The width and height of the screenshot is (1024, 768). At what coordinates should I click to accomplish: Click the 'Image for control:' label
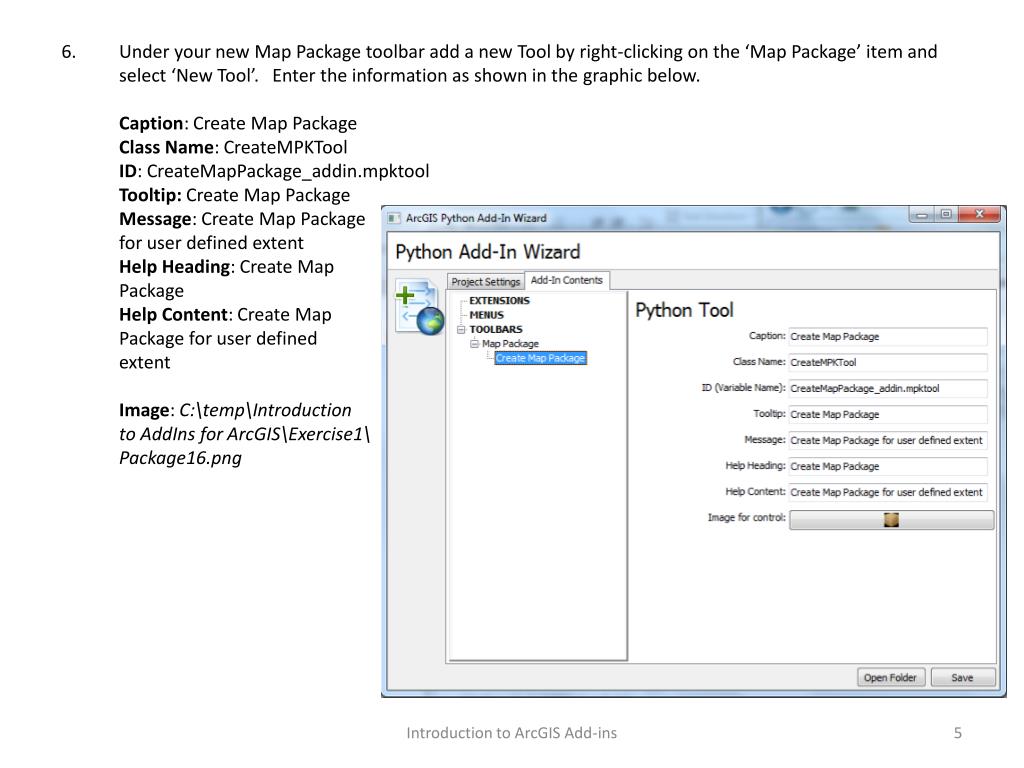(746, 517)
